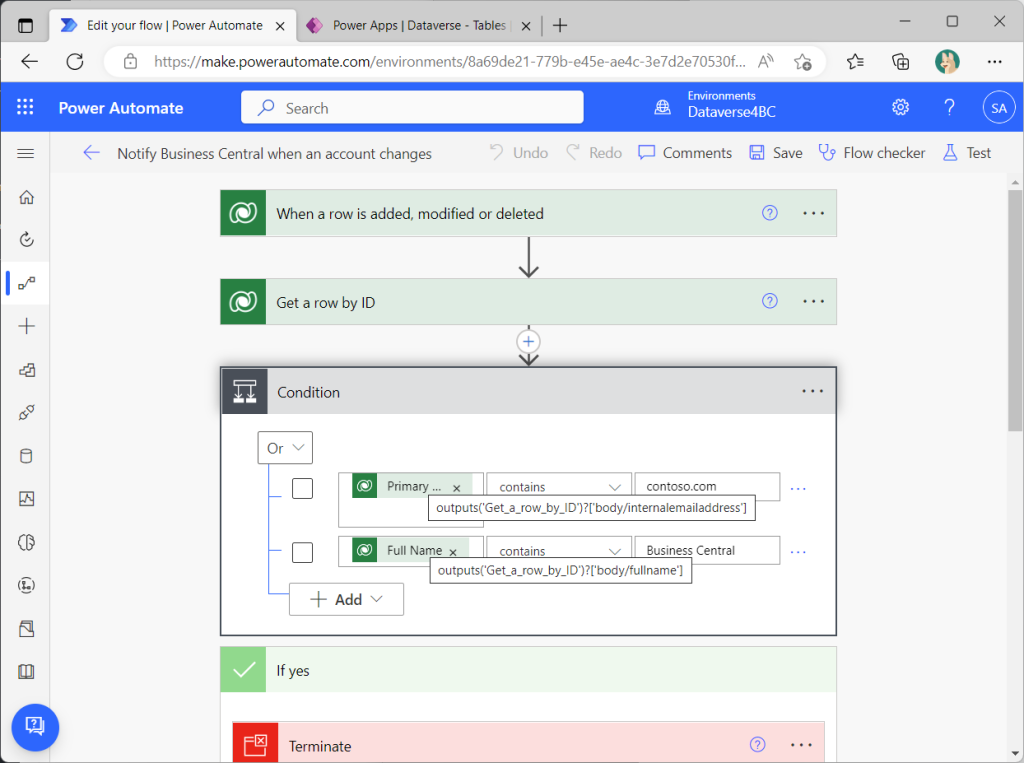Open Process advisor icon in sidebar
The width and height of the screenshot is (1024, 763).
[x=26, y=585]
